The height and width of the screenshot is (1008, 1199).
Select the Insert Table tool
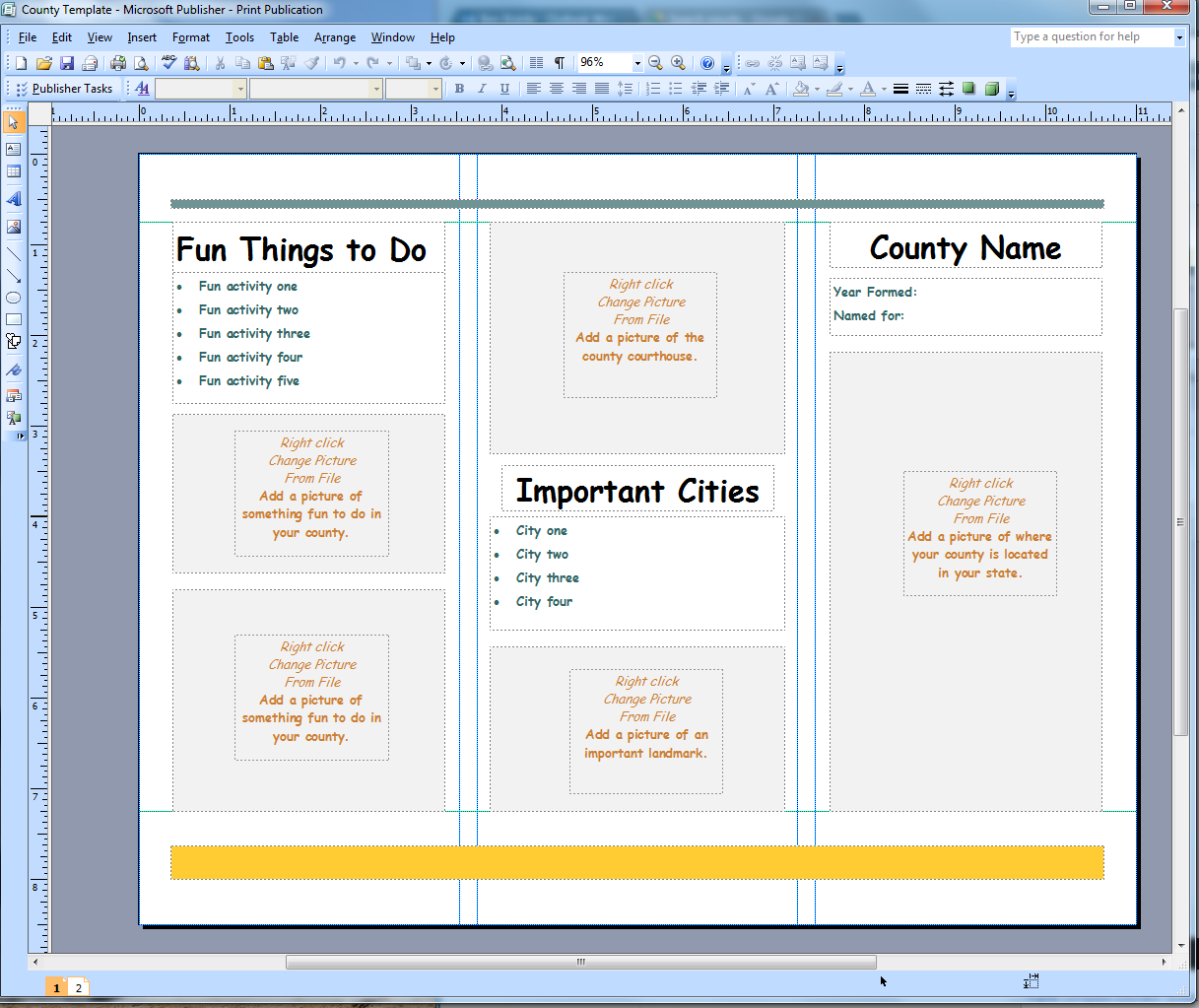(14, 171)
